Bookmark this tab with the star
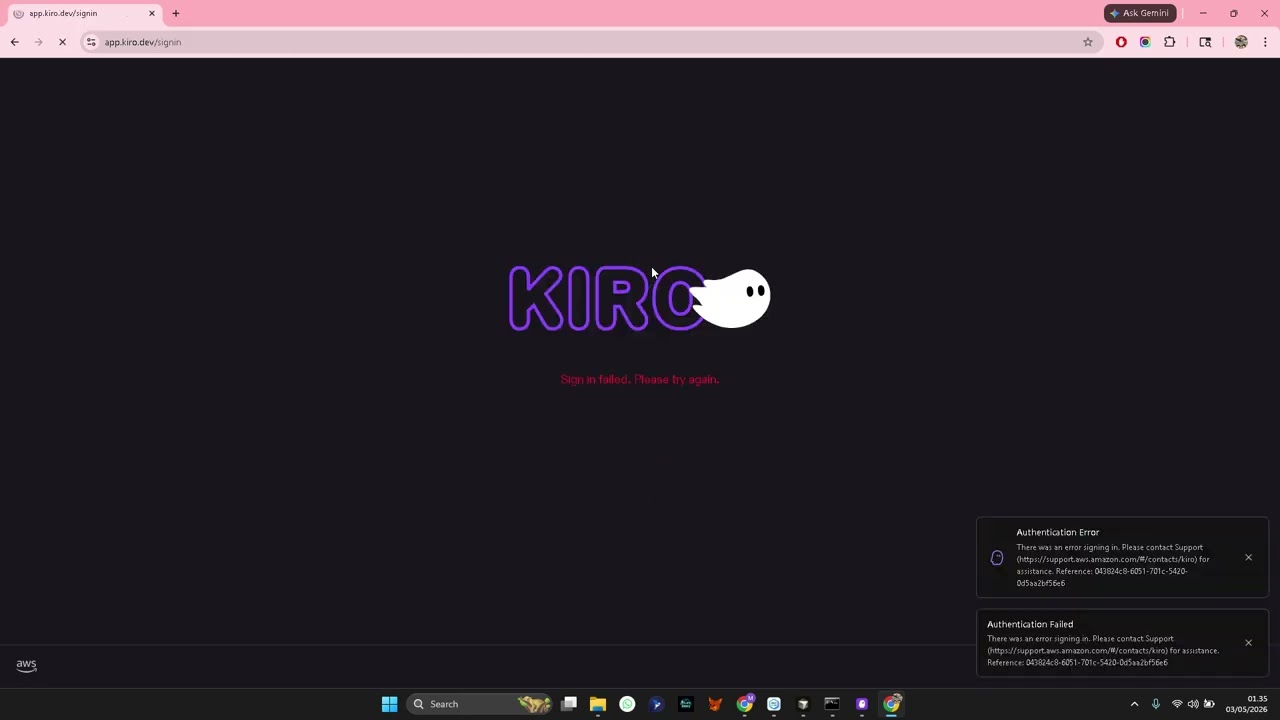1280x720 pixels. (x=1088, y=42)
